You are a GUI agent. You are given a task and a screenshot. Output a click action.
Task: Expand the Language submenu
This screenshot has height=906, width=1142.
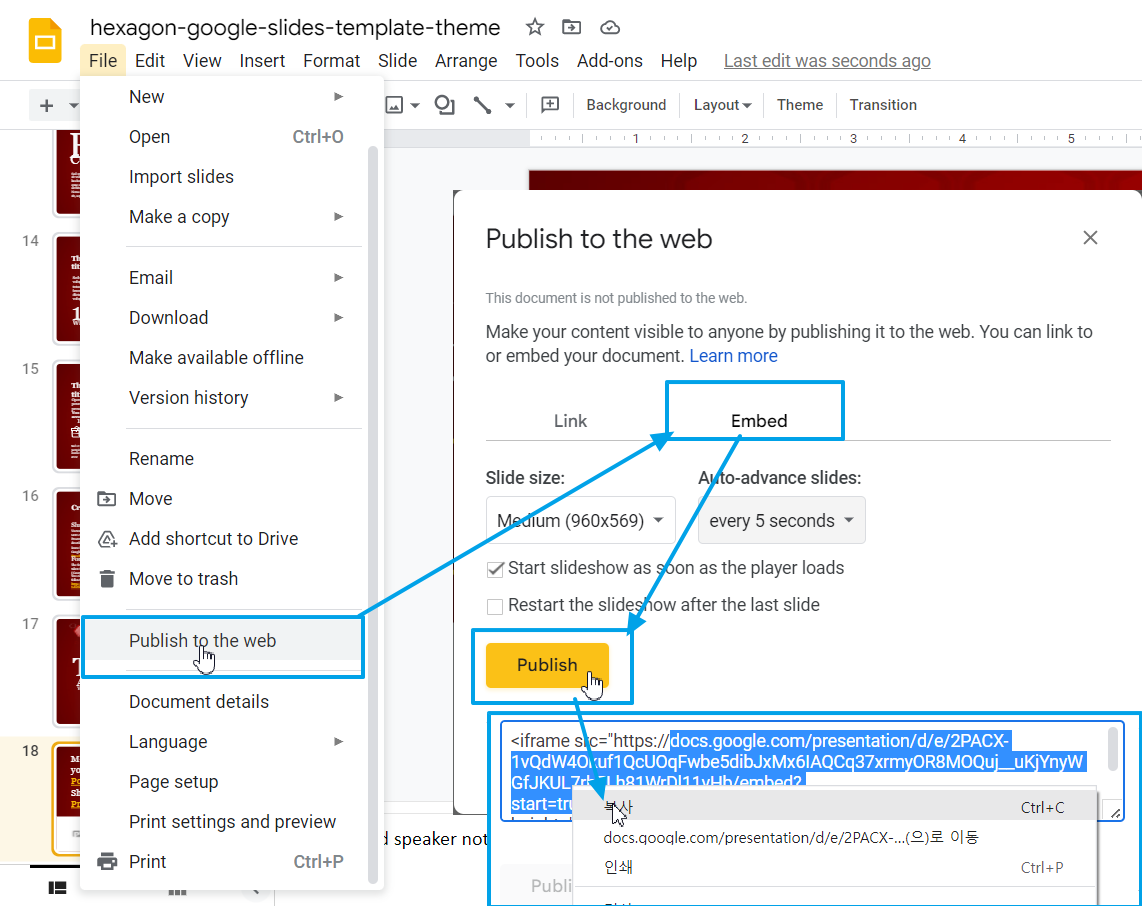click(339, 741)
